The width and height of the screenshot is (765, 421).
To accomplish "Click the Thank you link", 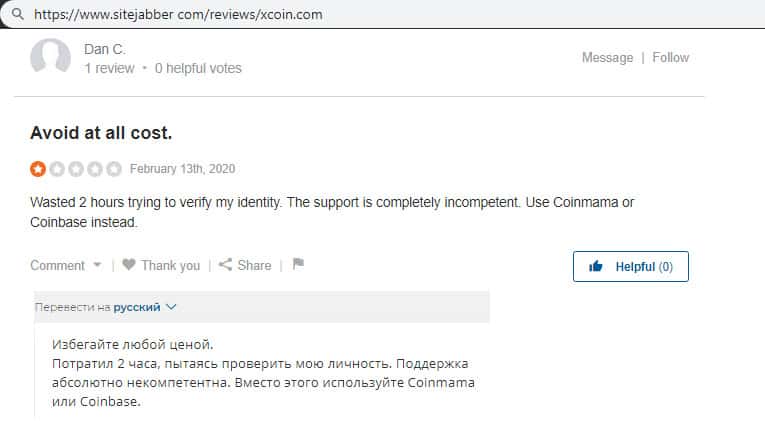I will click(170, 266).
